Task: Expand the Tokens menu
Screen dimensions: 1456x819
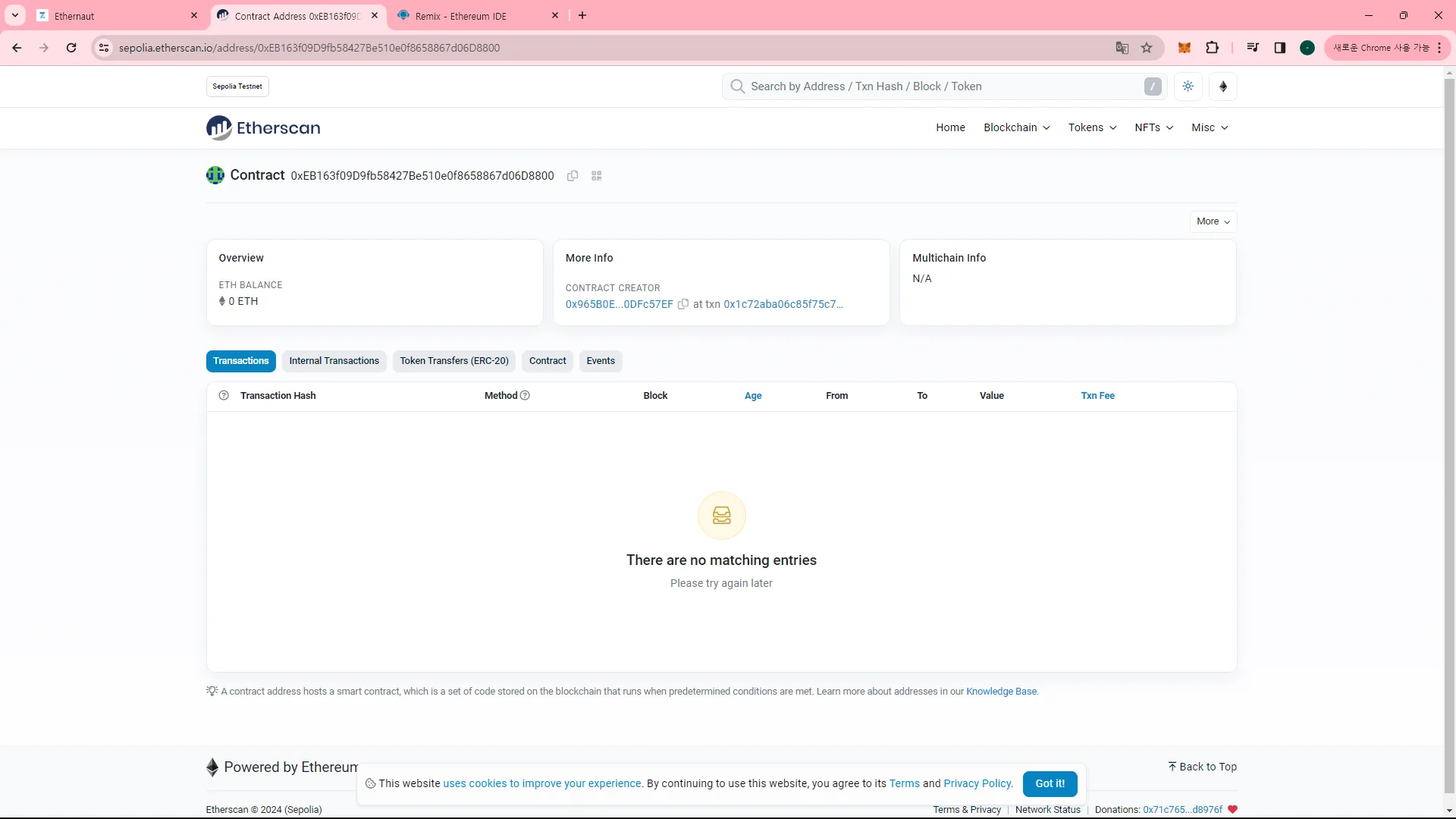Action: (x=1092, y=128)
